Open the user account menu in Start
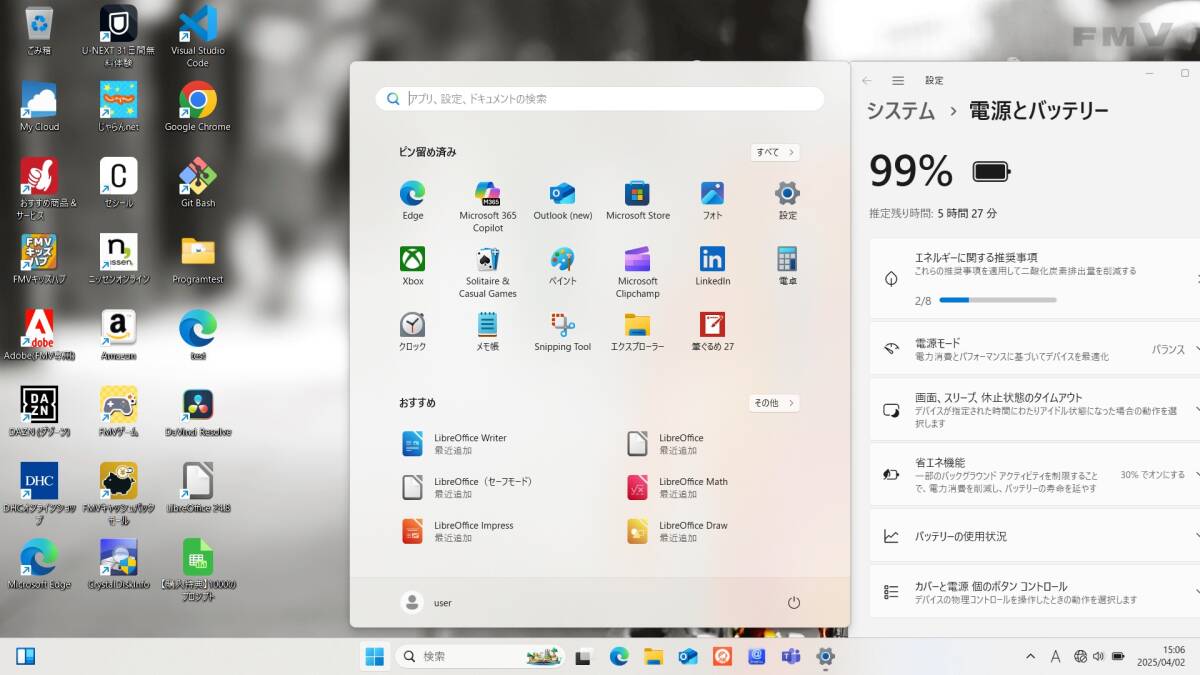Image resolution: width=1200 pixels, height=675 pixels. (x=427, y=602)
